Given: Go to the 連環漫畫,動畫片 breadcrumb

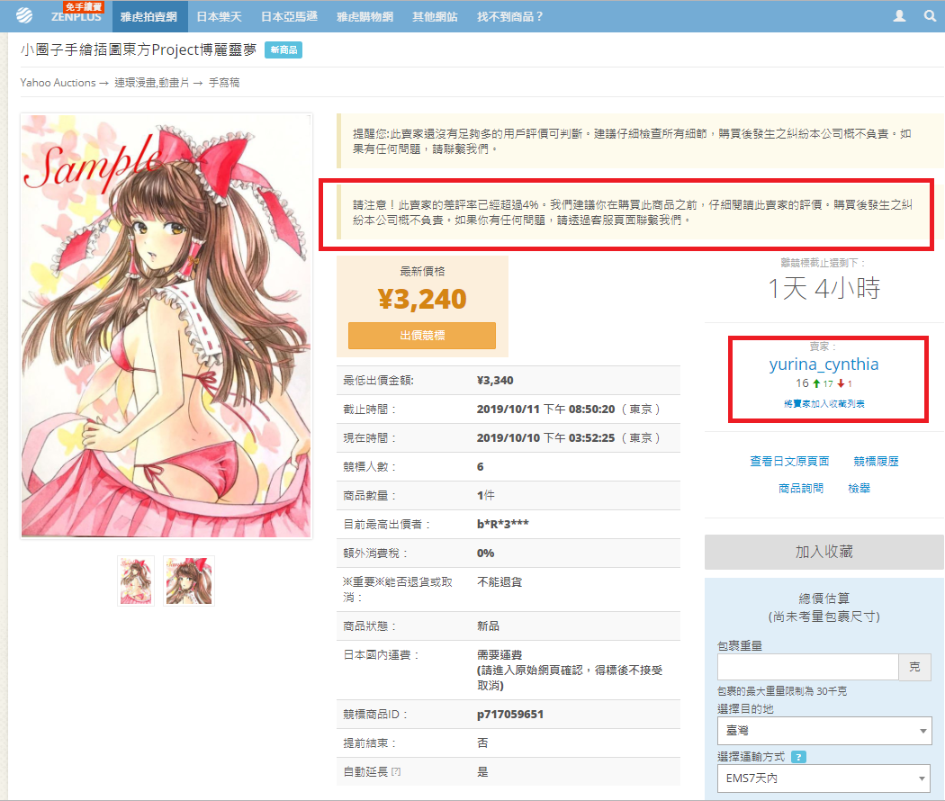Looking at the screenshot, I should point(152,83).
